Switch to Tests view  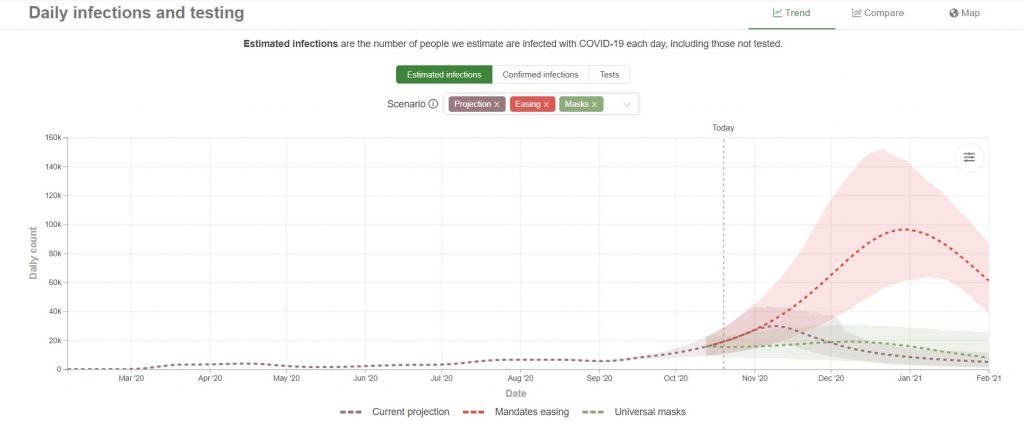tap(609, 74)
